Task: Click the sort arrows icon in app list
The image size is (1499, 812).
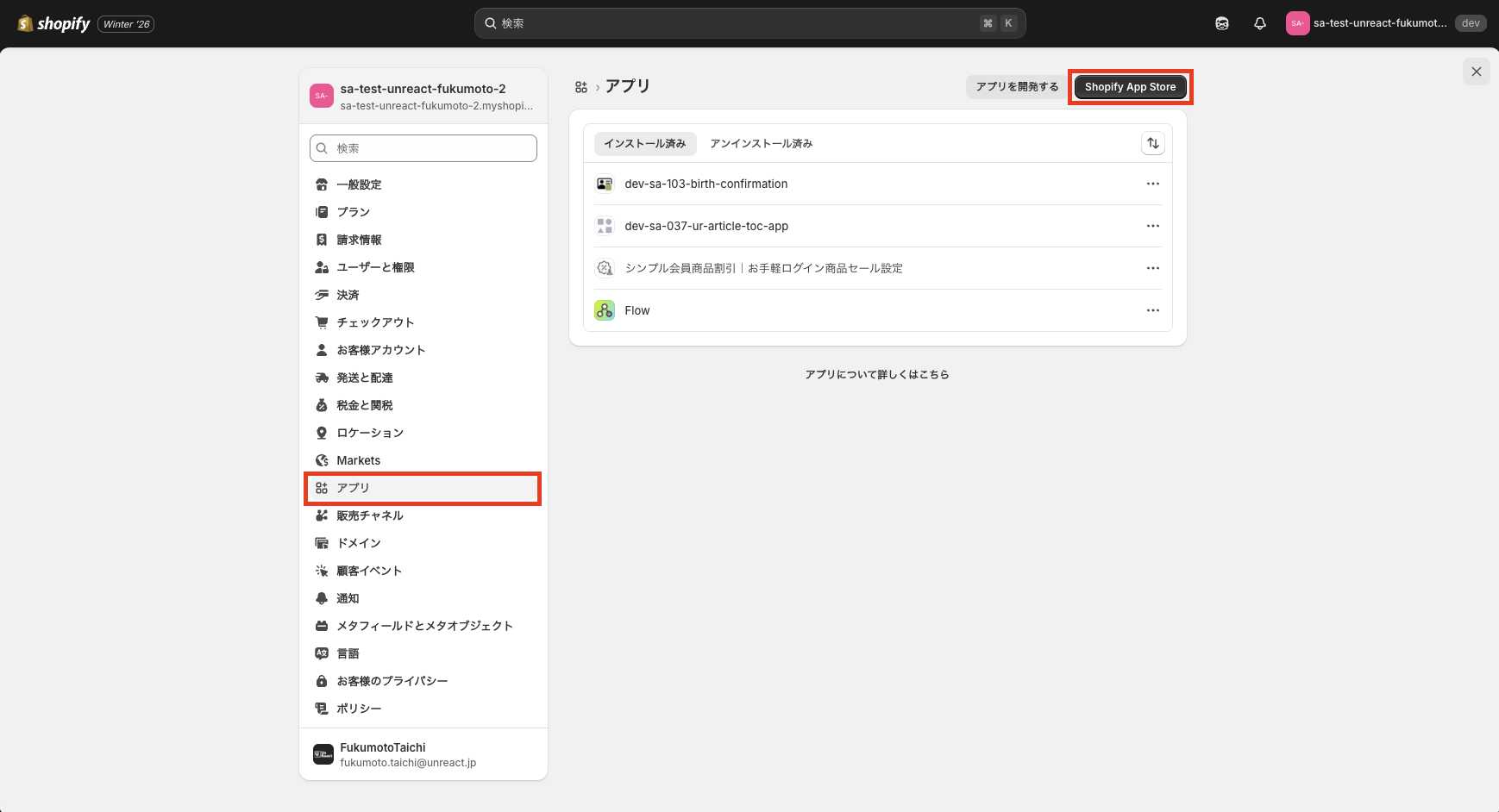Action: (x=1152, y=143)
